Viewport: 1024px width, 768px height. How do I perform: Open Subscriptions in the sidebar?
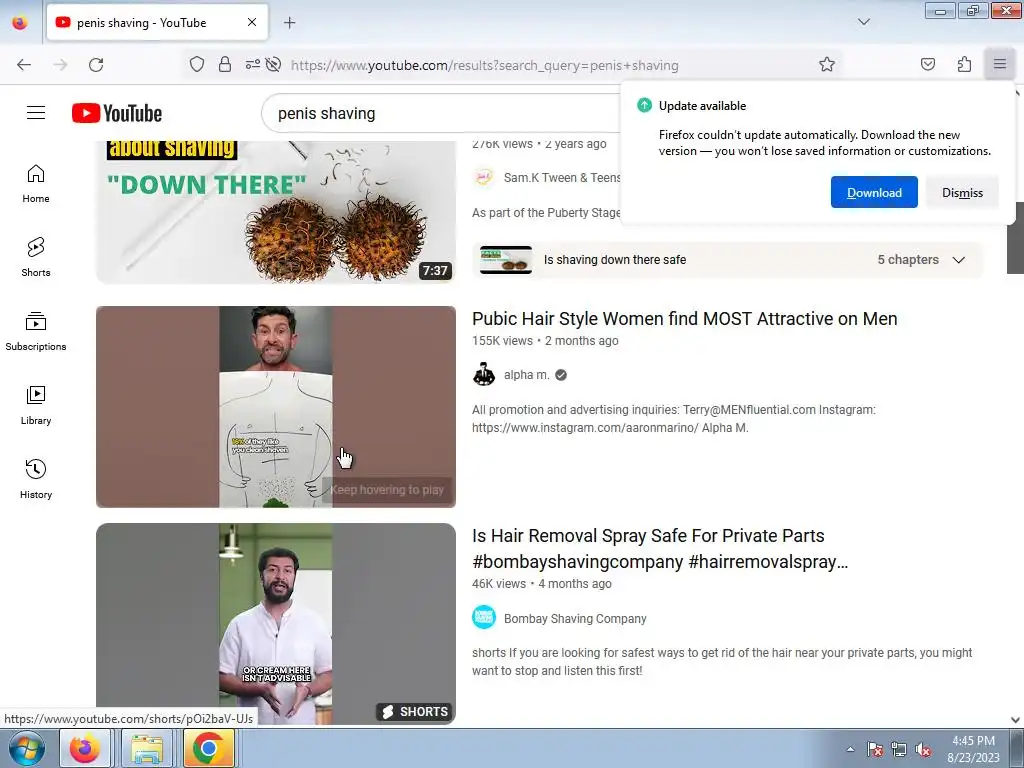coord(36,331)
